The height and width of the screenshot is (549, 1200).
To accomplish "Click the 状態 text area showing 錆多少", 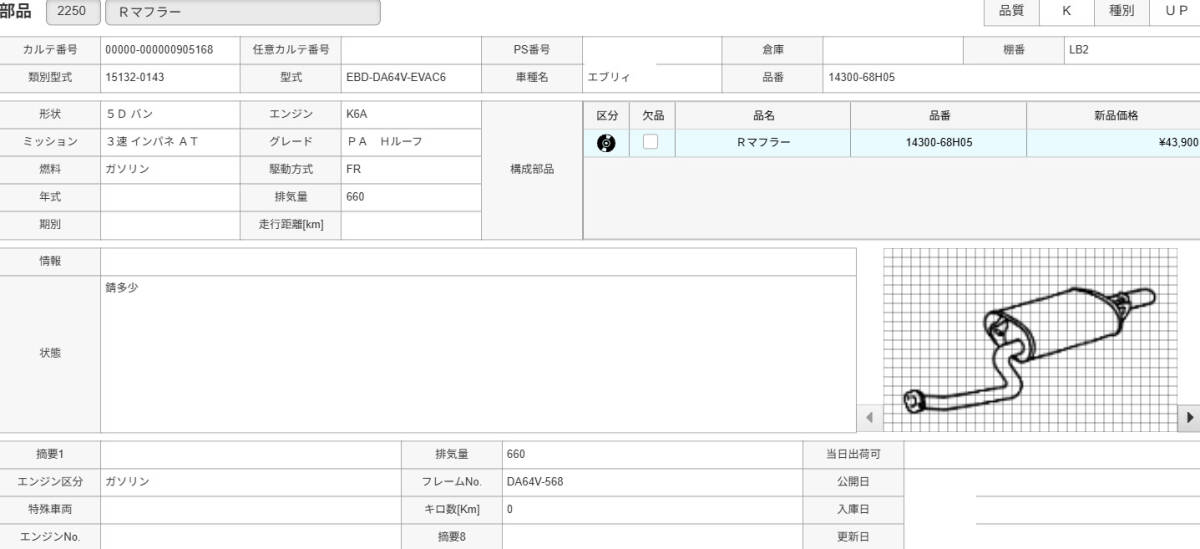I will pos(478,354).
